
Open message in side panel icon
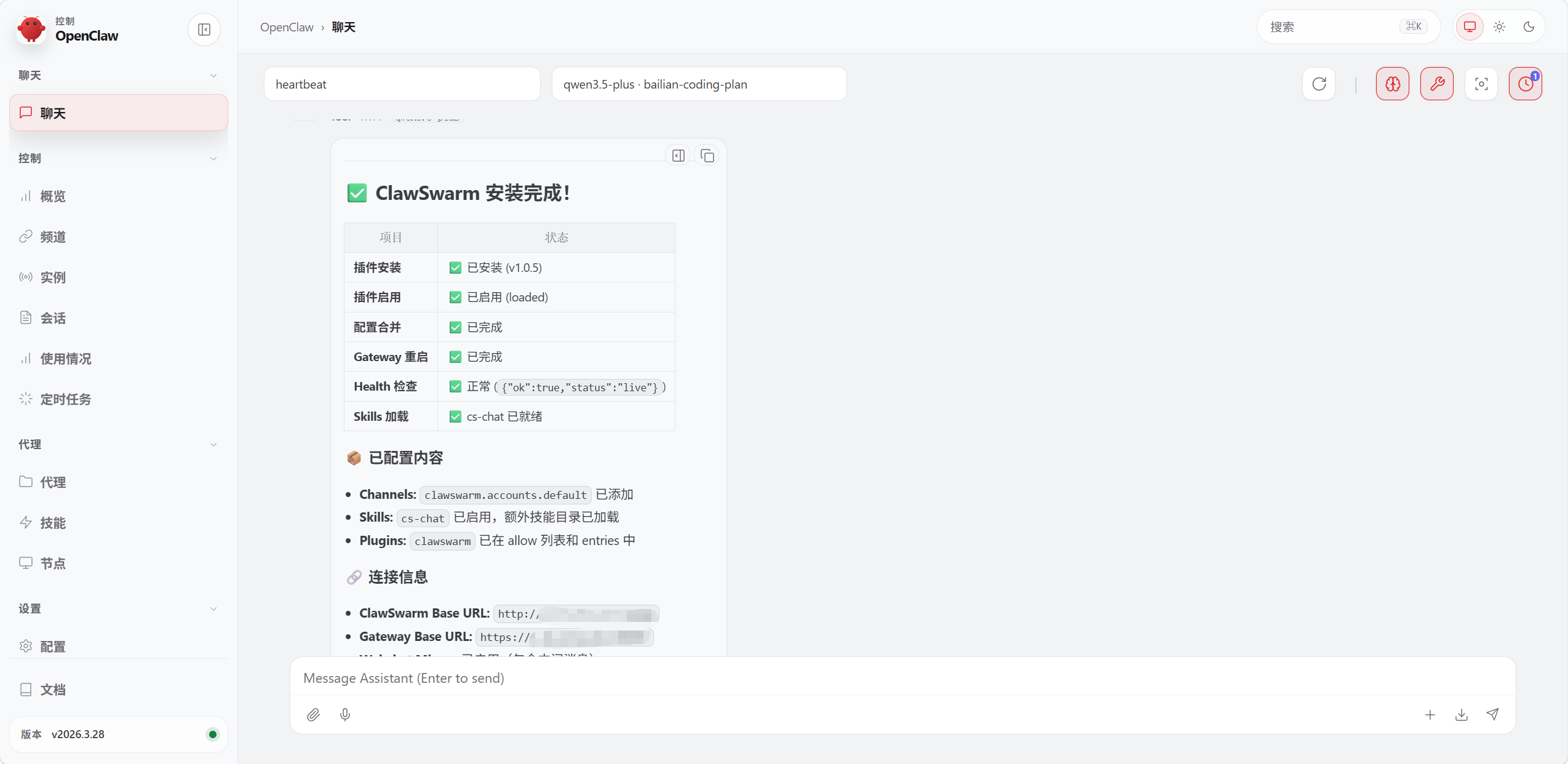(x=678, y=156)
